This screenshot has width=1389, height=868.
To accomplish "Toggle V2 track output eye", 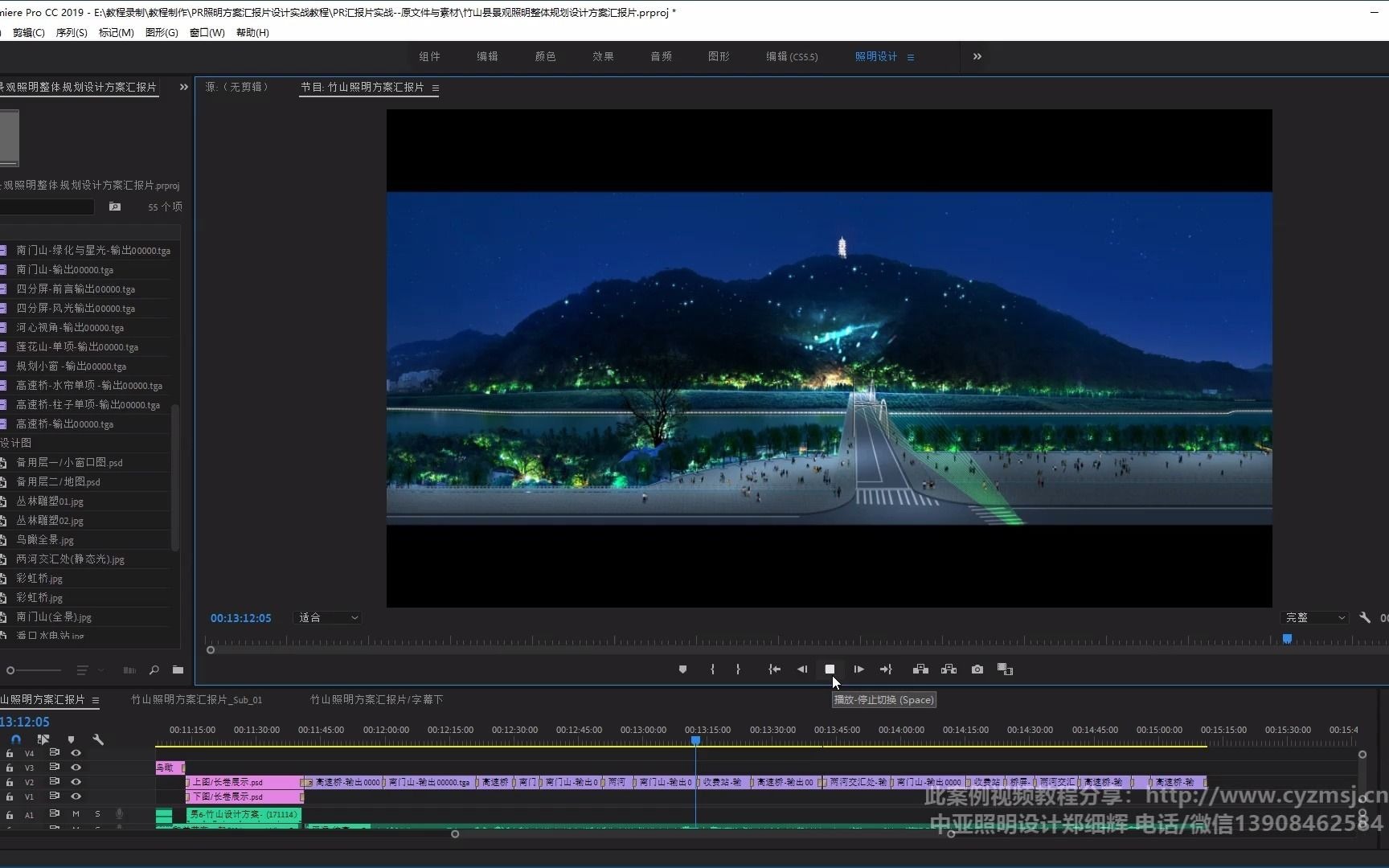I will click(x=76, y=782).
